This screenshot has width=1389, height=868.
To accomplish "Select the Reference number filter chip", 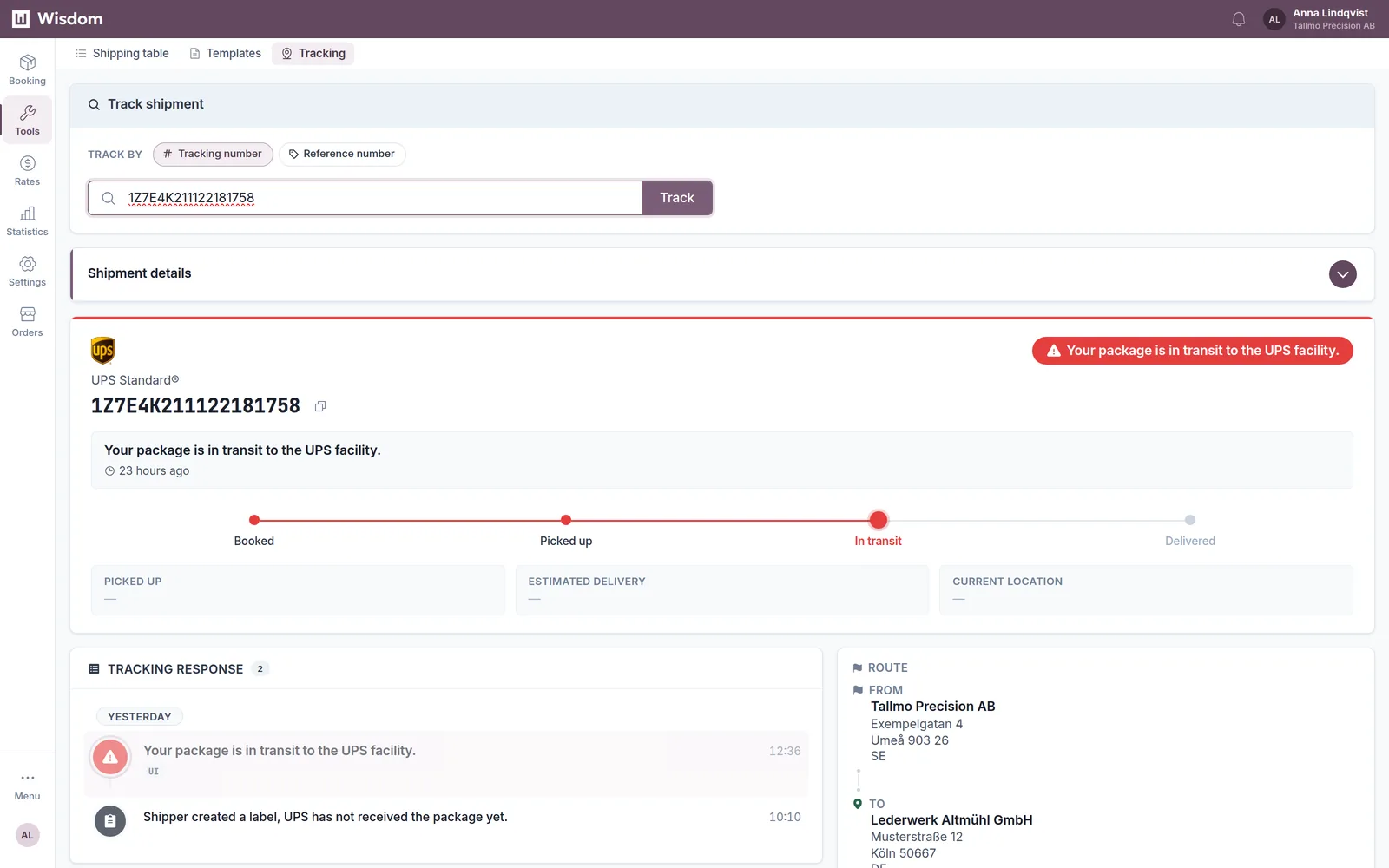I will point(342,154).
